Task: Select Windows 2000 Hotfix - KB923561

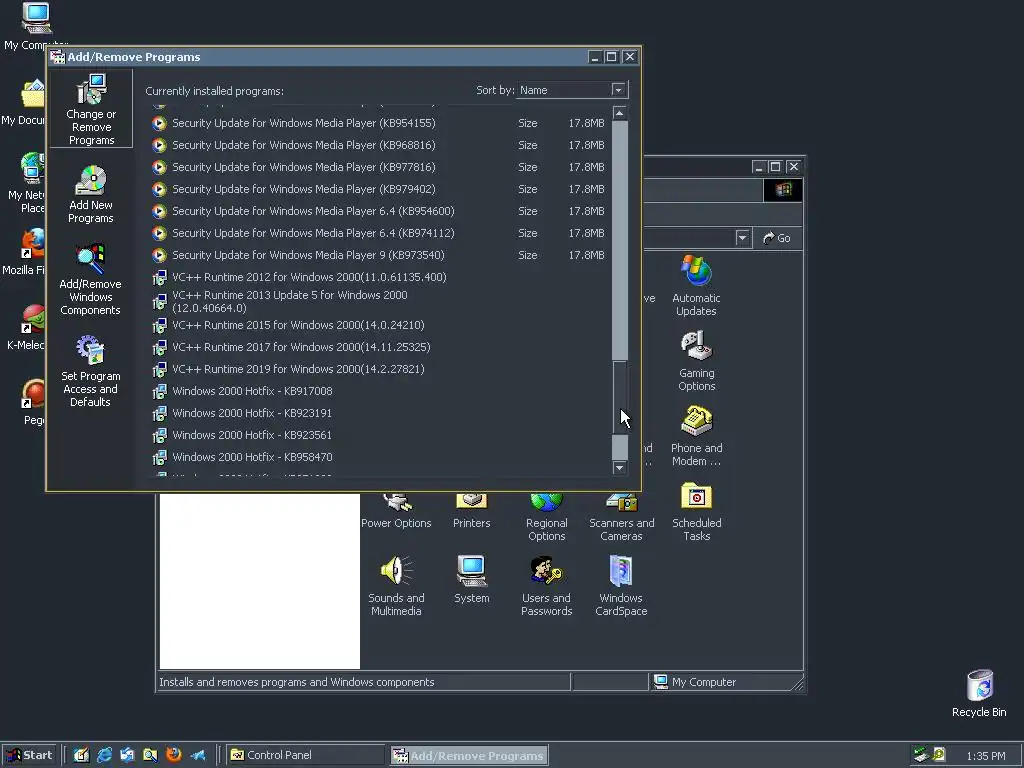Action: [x=379, y=436]
